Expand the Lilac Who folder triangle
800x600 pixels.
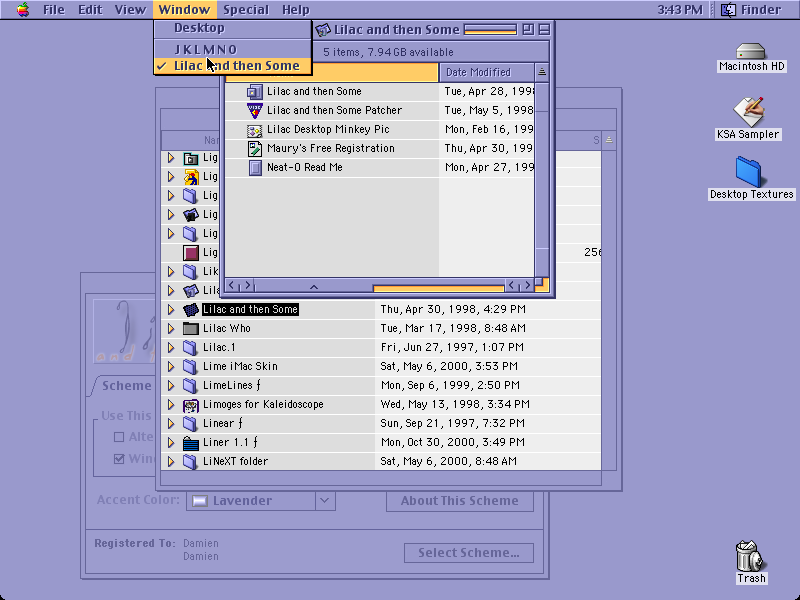[x=171, y=329]
